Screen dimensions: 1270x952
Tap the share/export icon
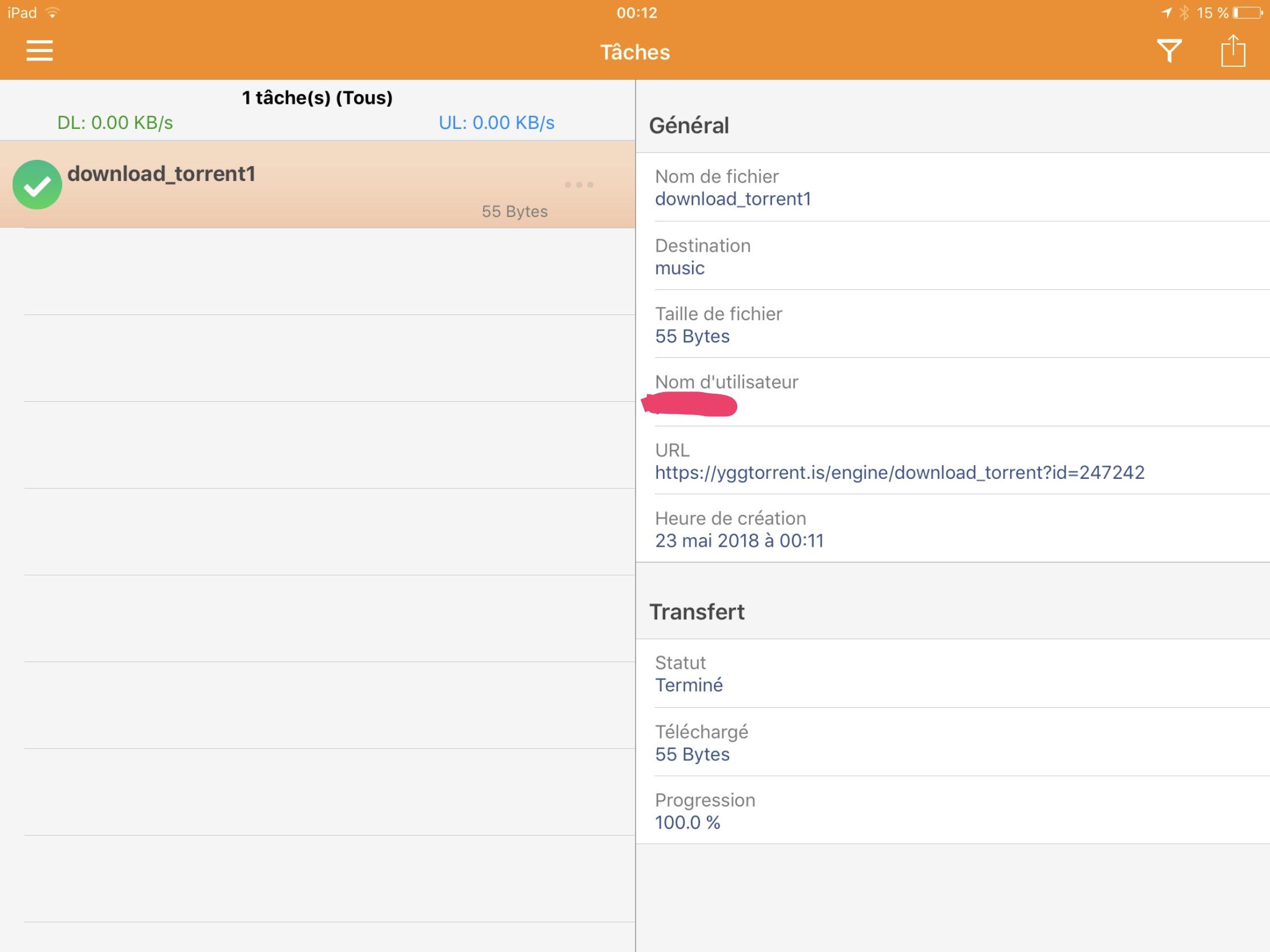click(x=1232, y=51)
